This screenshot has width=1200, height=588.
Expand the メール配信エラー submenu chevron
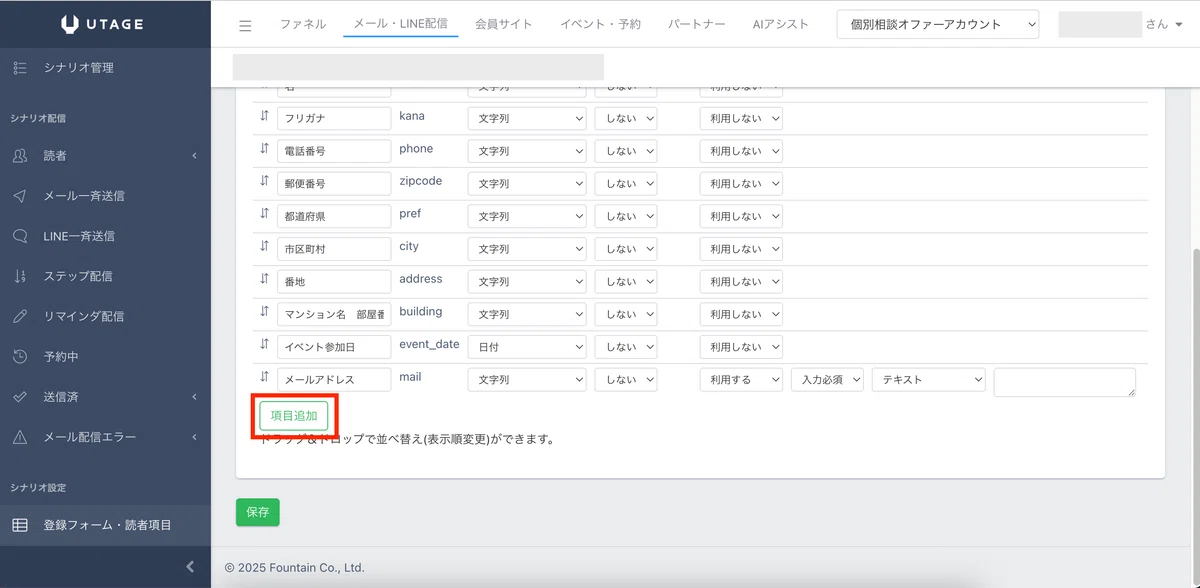(194, 437)
